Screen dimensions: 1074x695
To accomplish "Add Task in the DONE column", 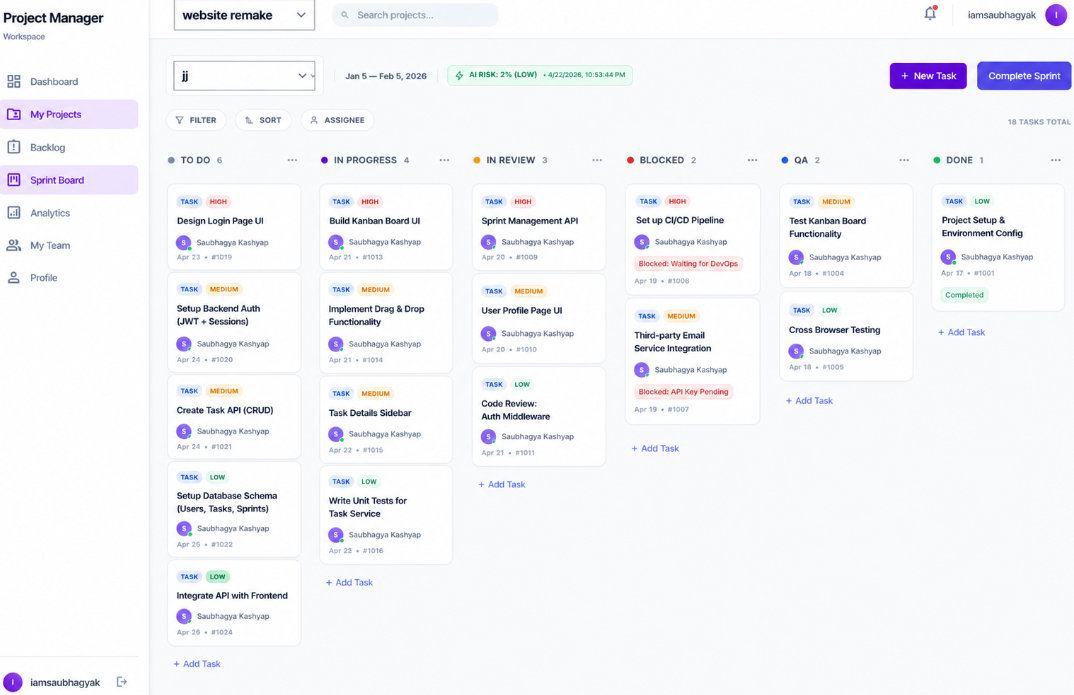I will pos(962,332).
